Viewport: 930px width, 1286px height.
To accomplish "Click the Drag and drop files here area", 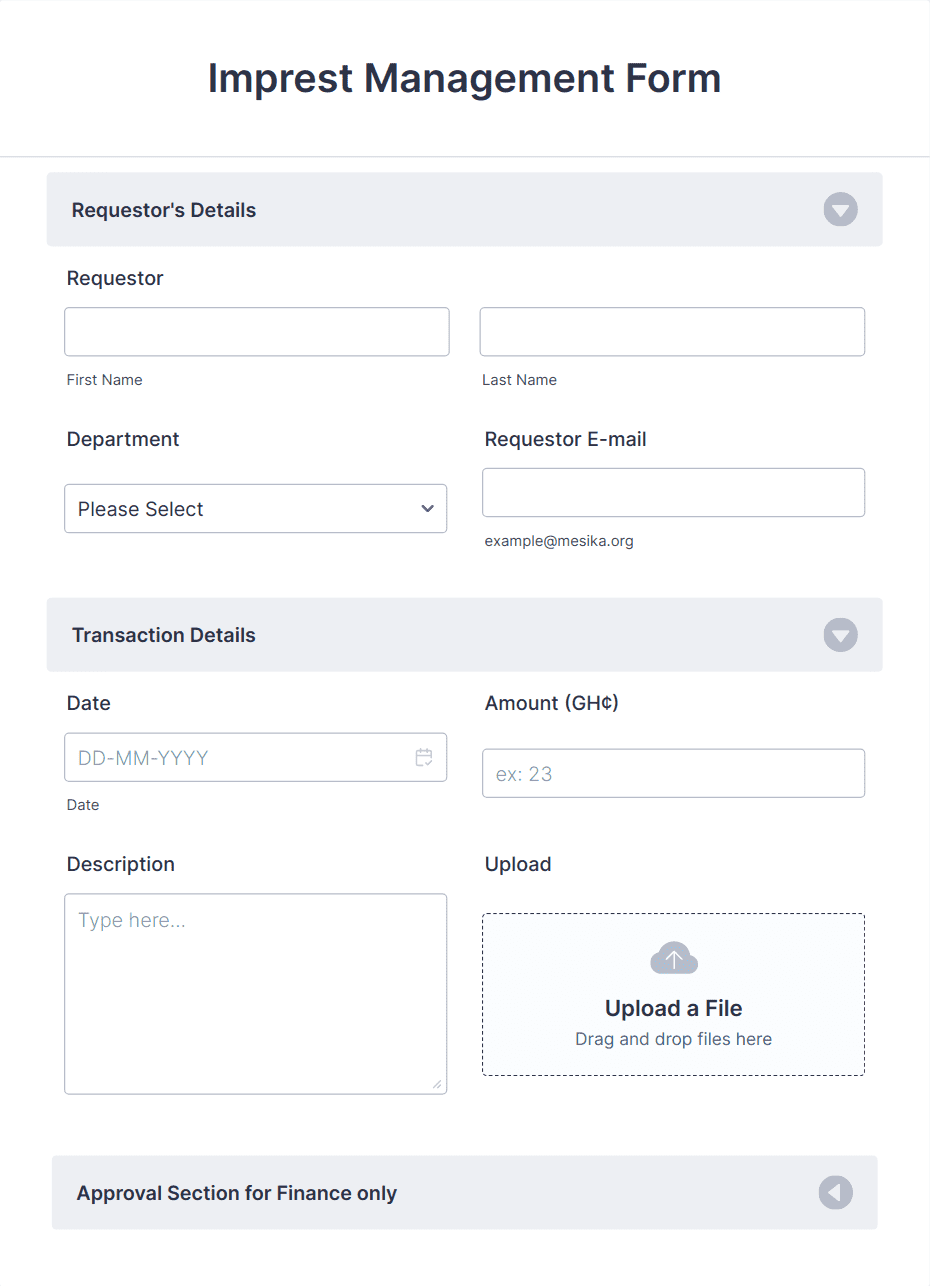I will pyautogui.click(x=673, y=1038).
